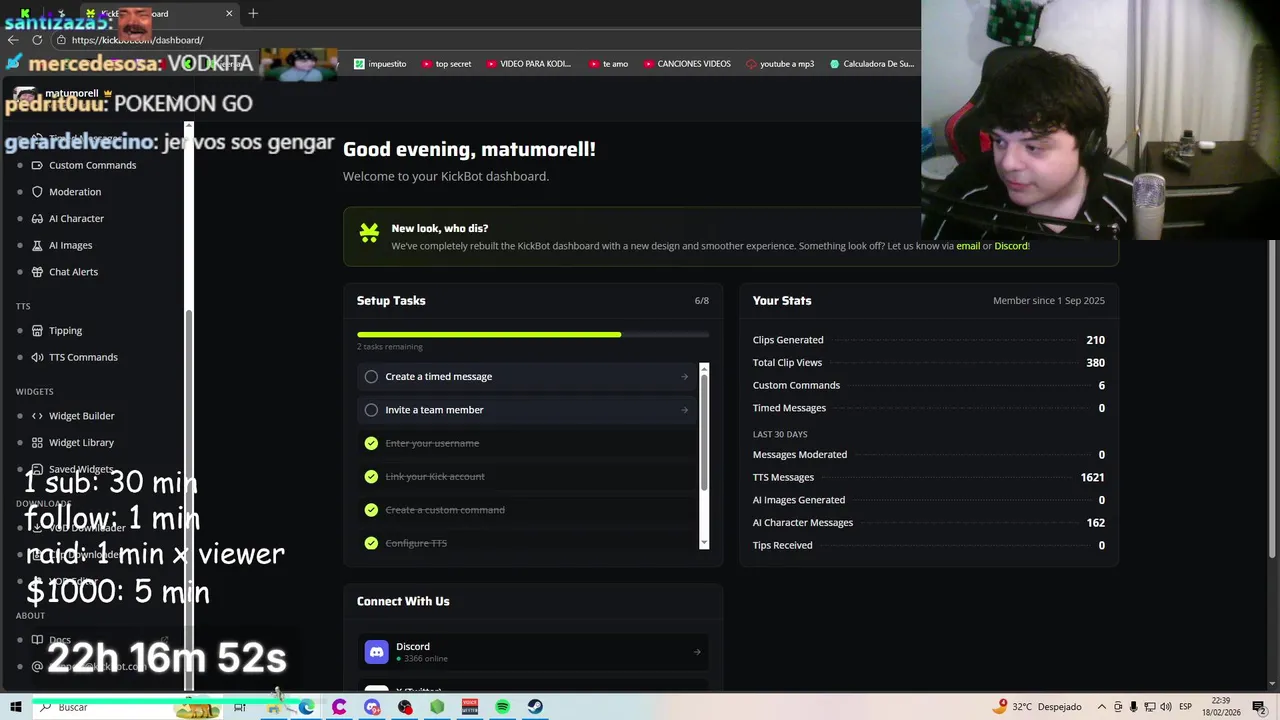This screenshot has width=1280, height=720.
Task: Open the top secret bookmark
Action: (x=446, y=64)
